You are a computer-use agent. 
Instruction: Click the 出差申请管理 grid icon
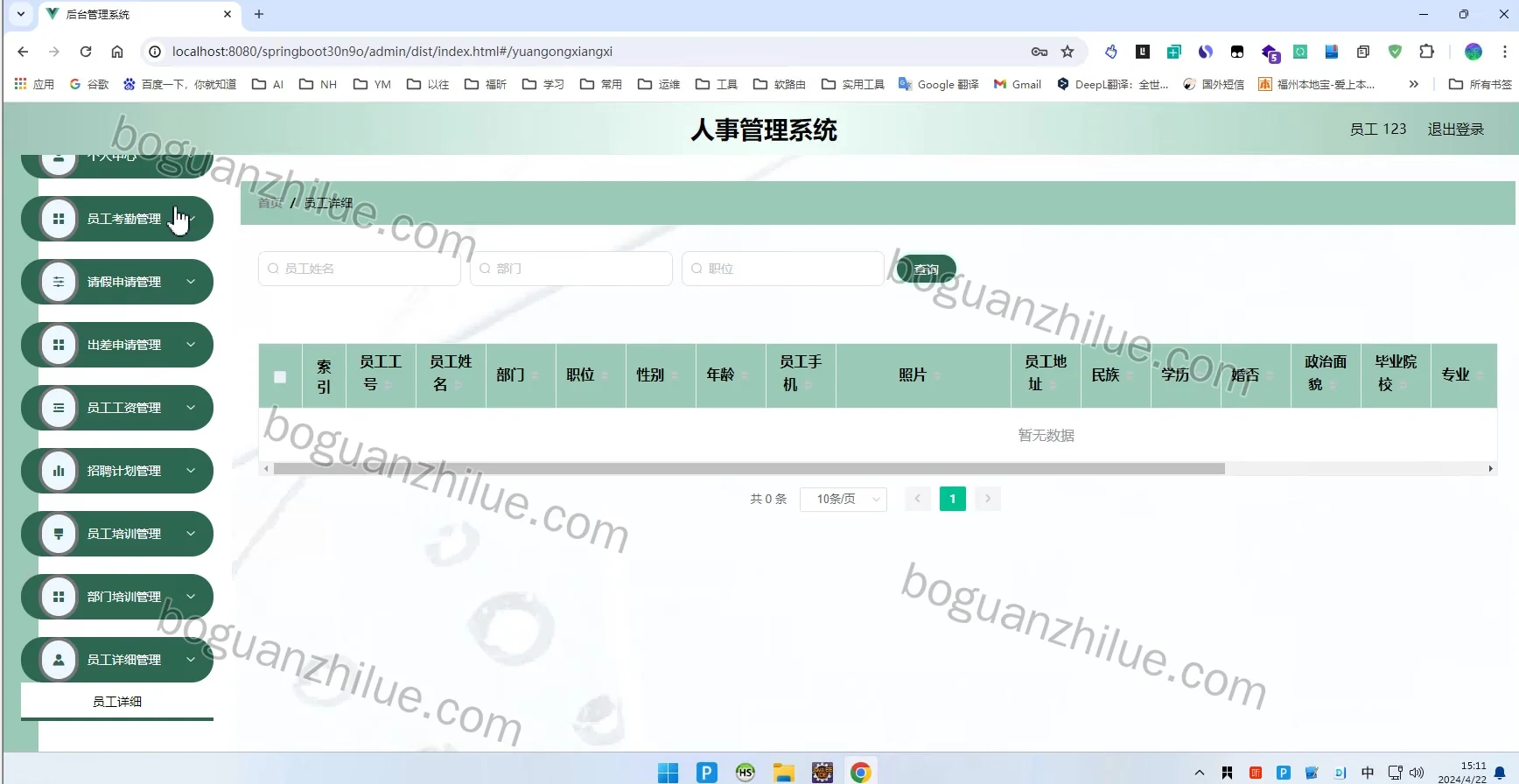point(59,345)
